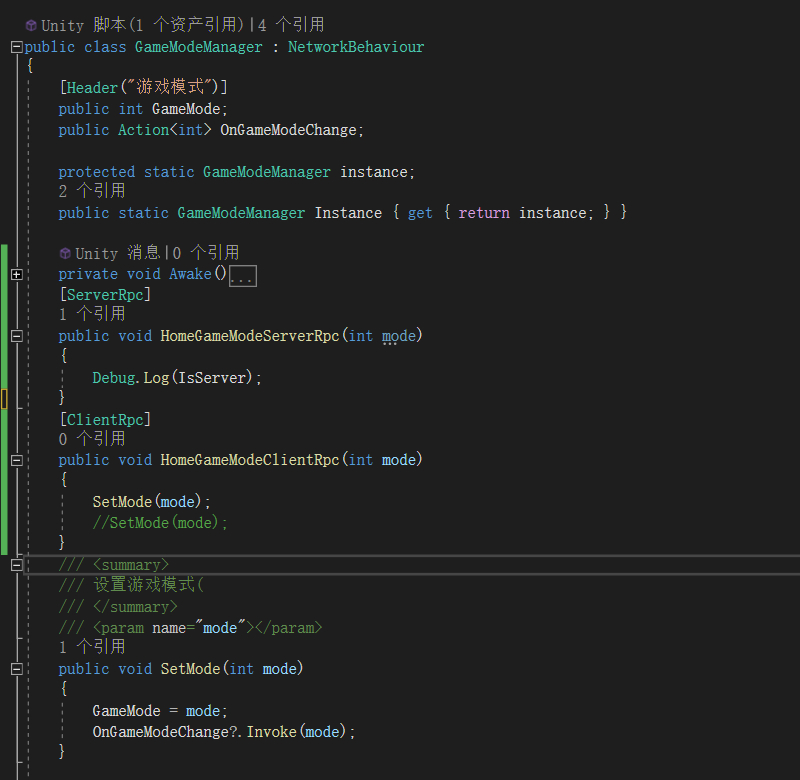Click the '设置游戏模式(' comment line
Viewport: 800px width, 780px height.
click(x=131, y=585)
